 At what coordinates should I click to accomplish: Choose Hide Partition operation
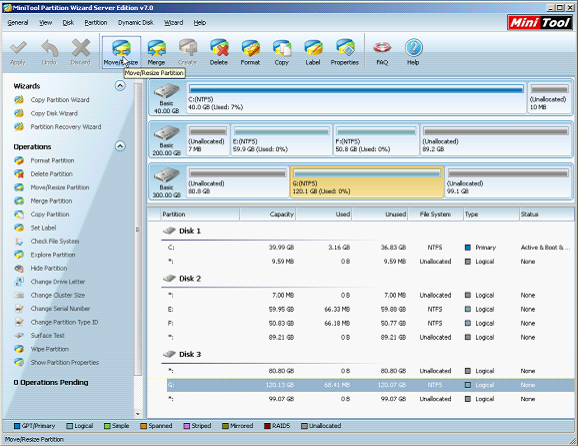pos(49,268)
